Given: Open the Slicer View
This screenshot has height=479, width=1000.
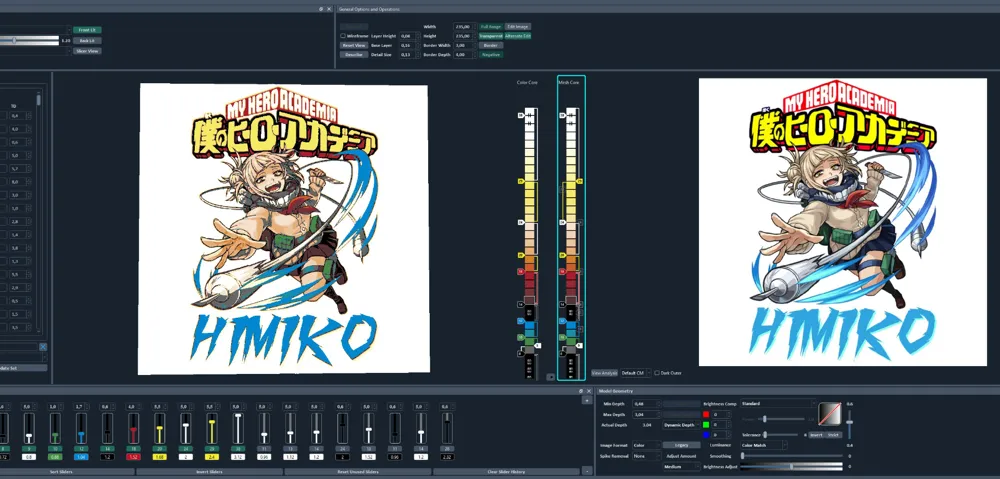Looking at the screenshot, I should [87, 50].
